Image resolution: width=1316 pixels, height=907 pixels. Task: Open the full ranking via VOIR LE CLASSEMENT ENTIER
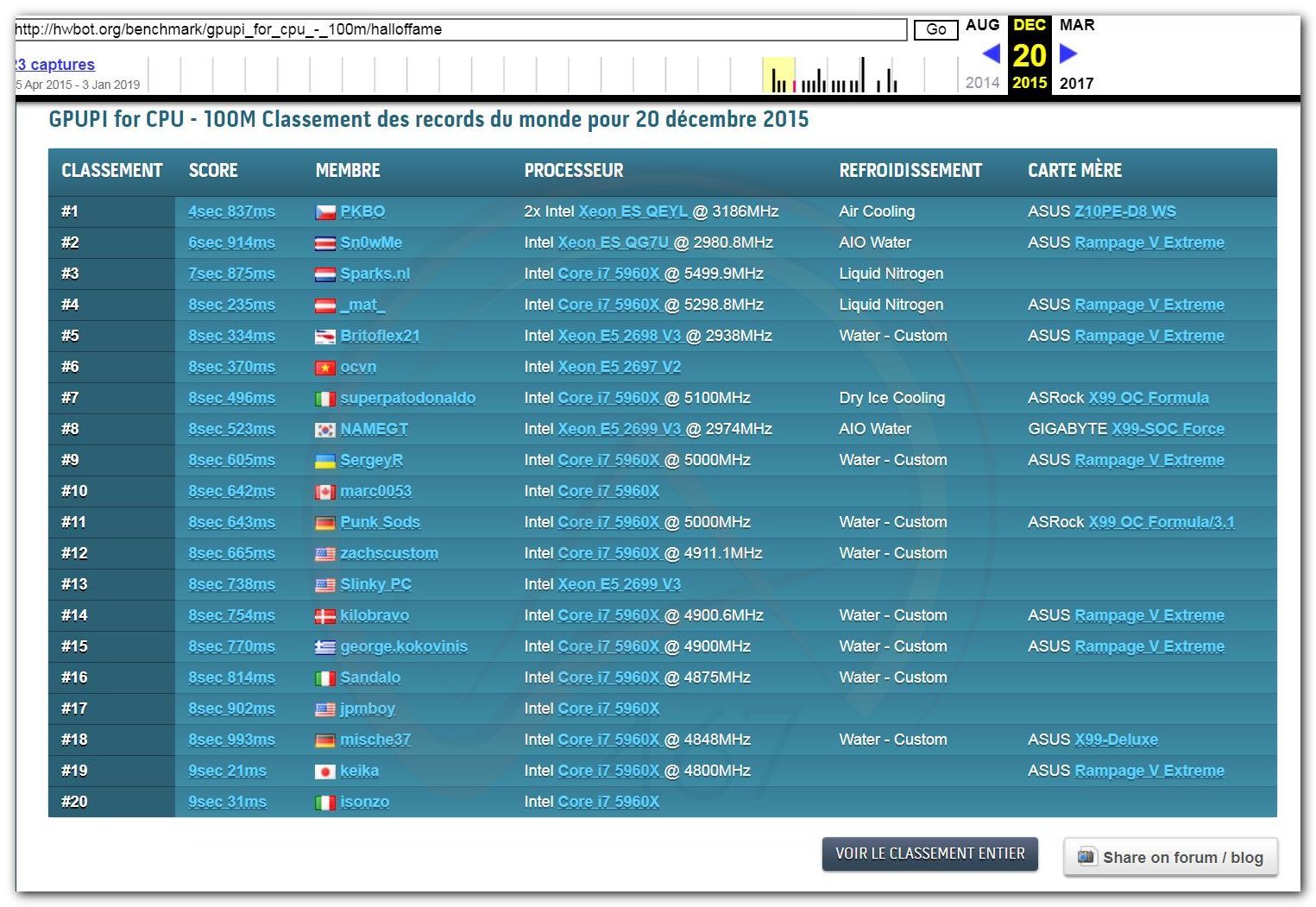tap(930, 853)
